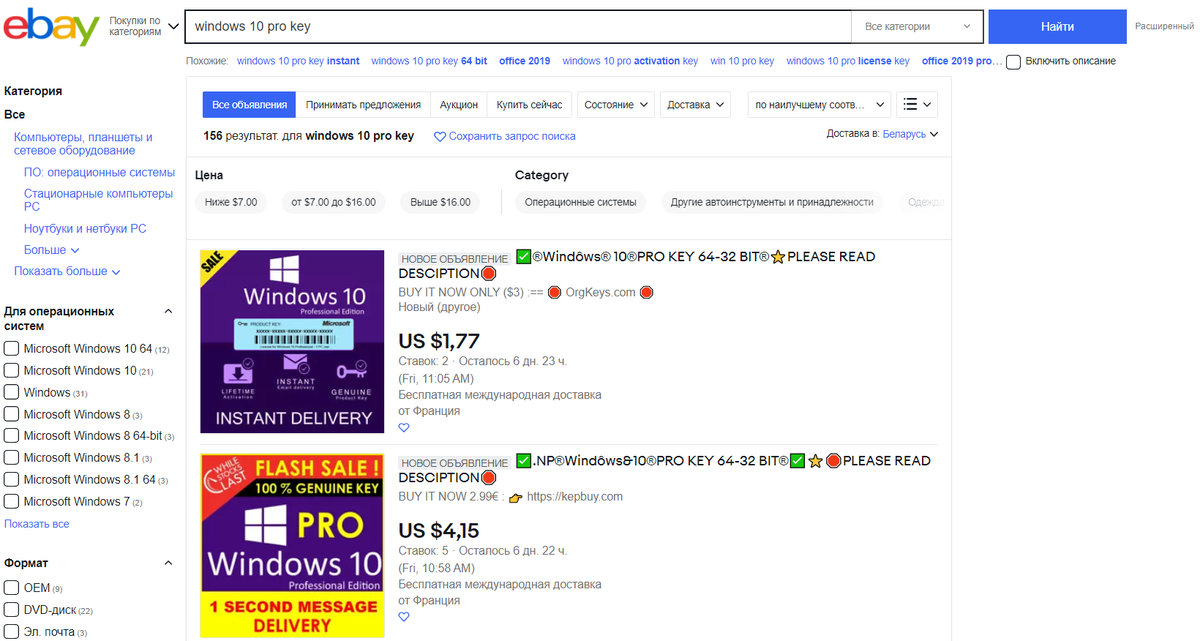The image size is (1200, 641).
Task: Open Состояние filter dropdown
Action: (615, 104)
